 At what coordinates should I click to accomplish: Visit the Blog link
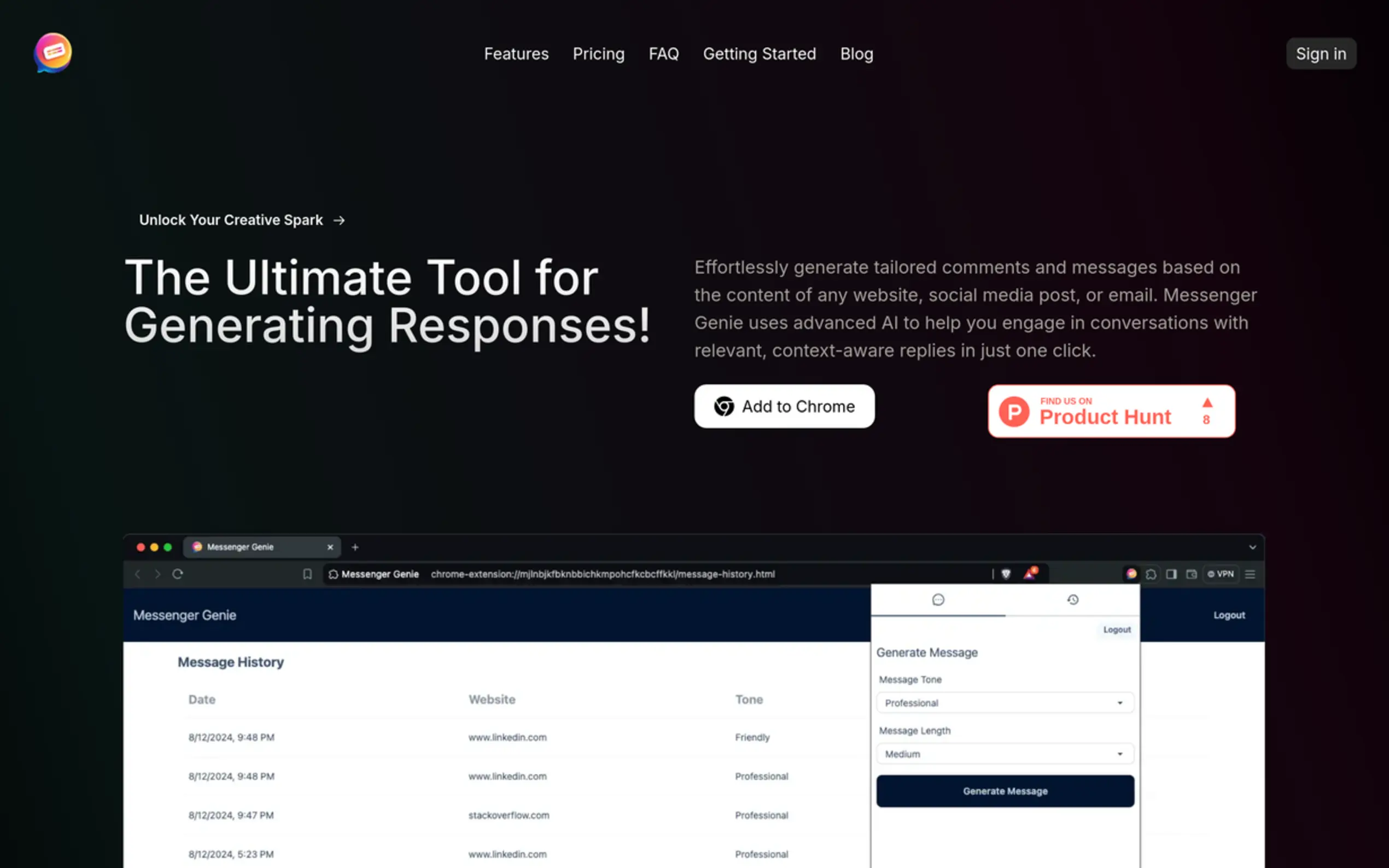[x=856, y=54]
